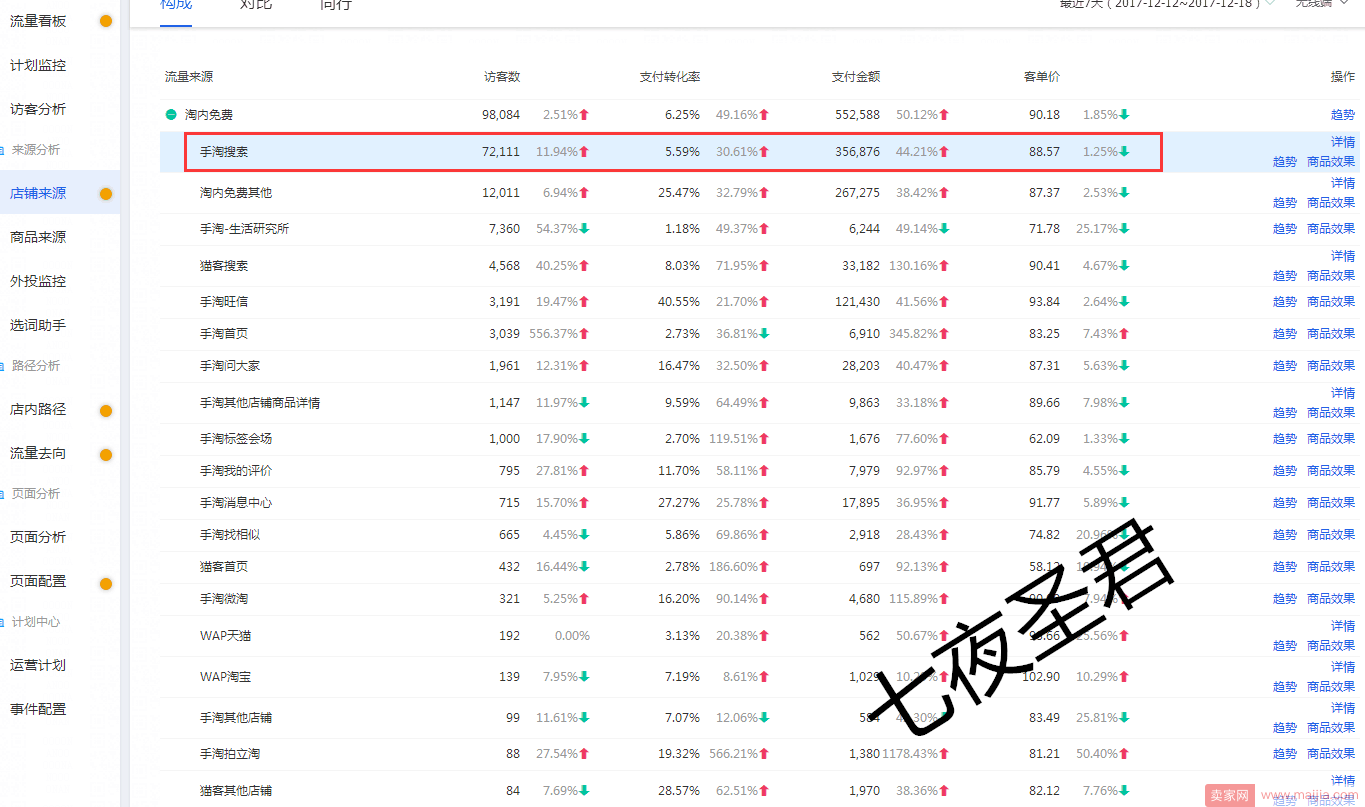Open 流量看板 in the sidebar
Viewport: 1365px width, 807px height.
(38, 21)
